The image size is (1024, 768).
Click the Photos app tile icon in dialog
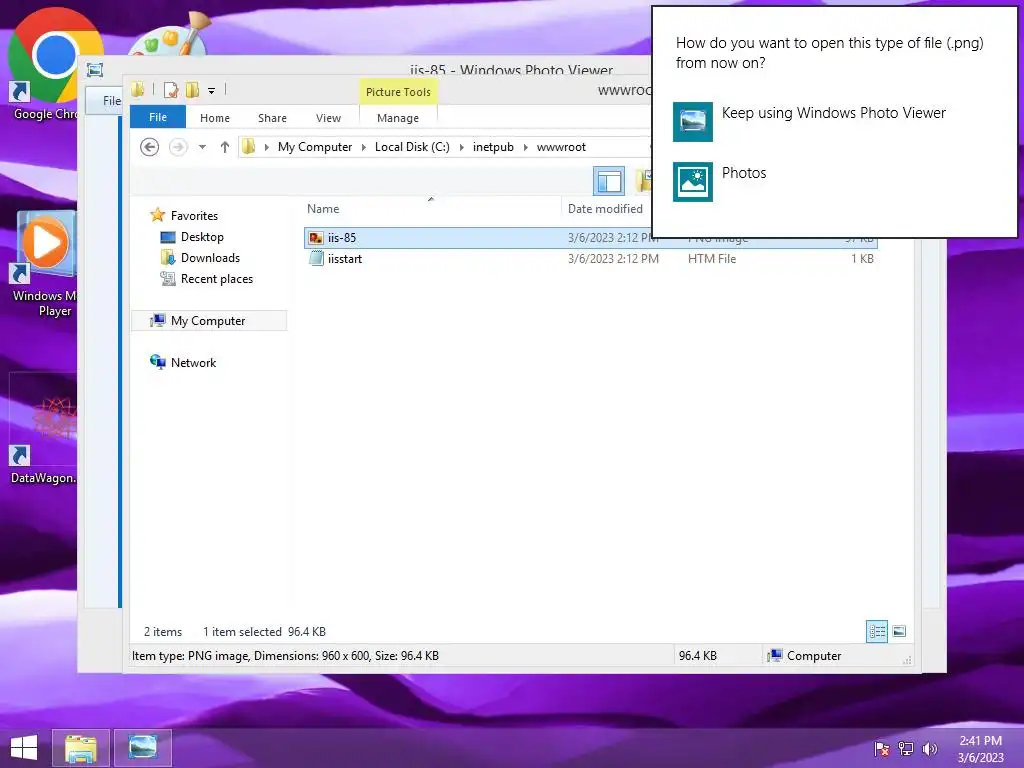click(x=692, y=182)
